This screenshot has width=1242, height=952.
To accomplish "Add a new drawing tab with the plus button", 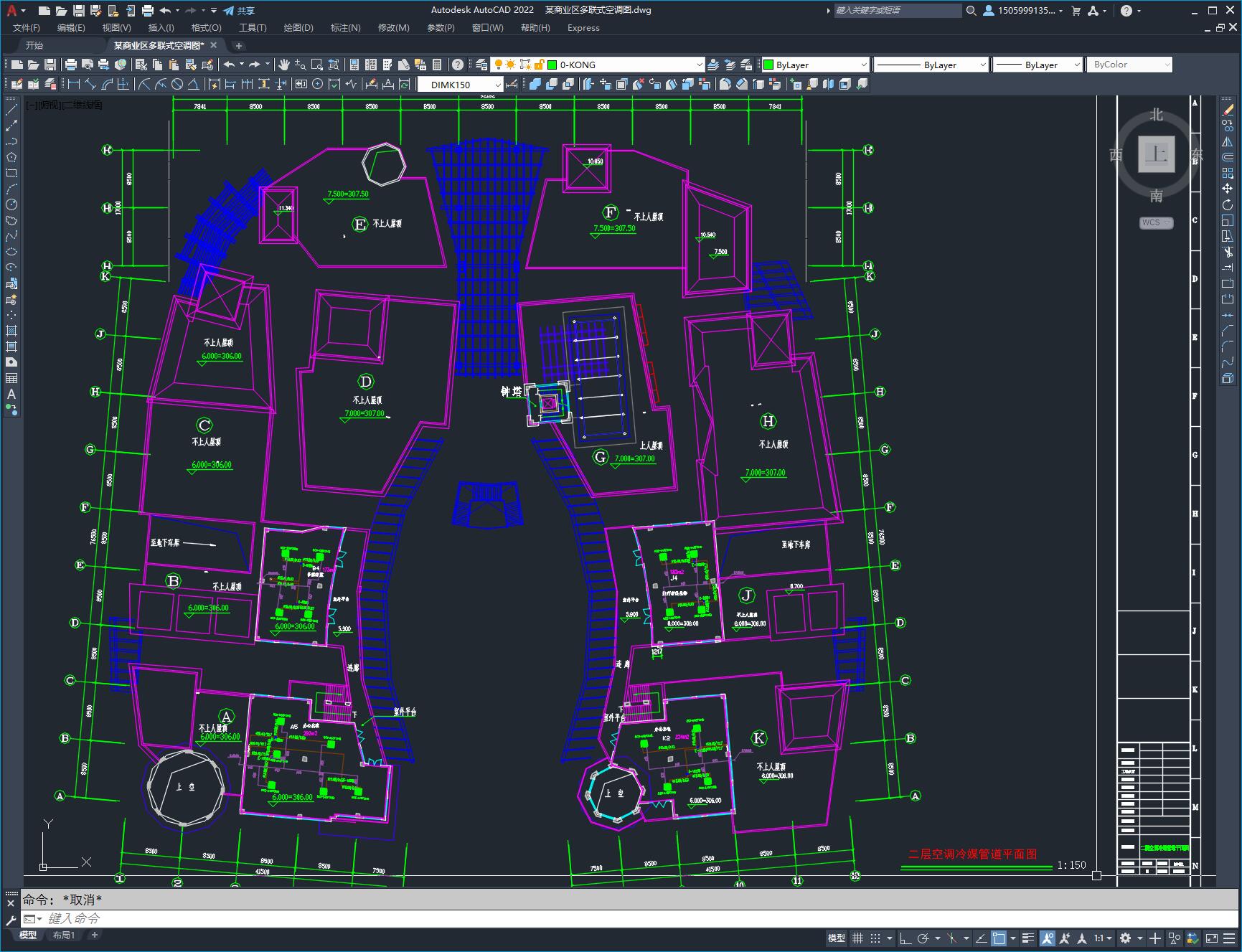I will pyautogui.click(x=239, y=45).
